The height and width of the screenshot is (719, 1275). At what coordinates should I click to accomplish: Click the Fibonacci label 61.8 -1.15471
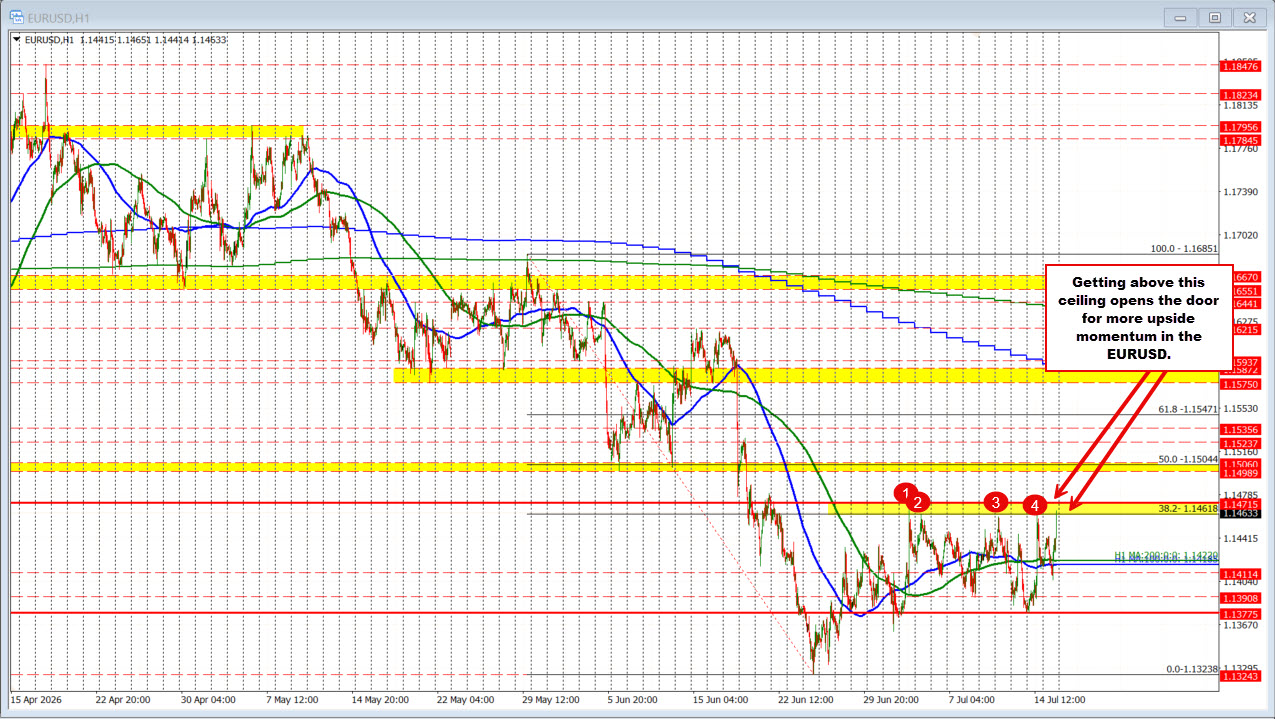coord(1188,409)
